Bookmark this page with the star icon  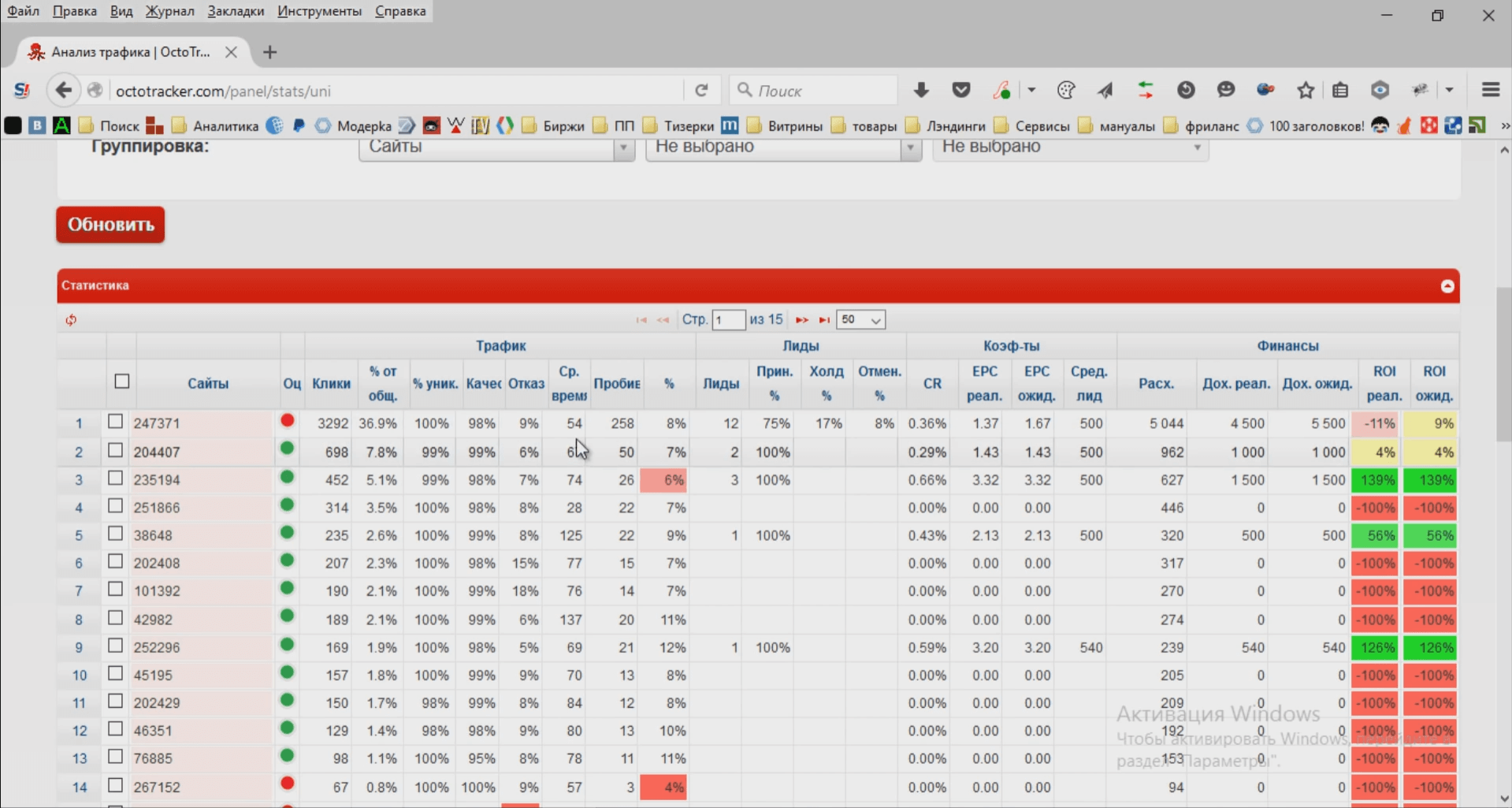[1306, 90]
